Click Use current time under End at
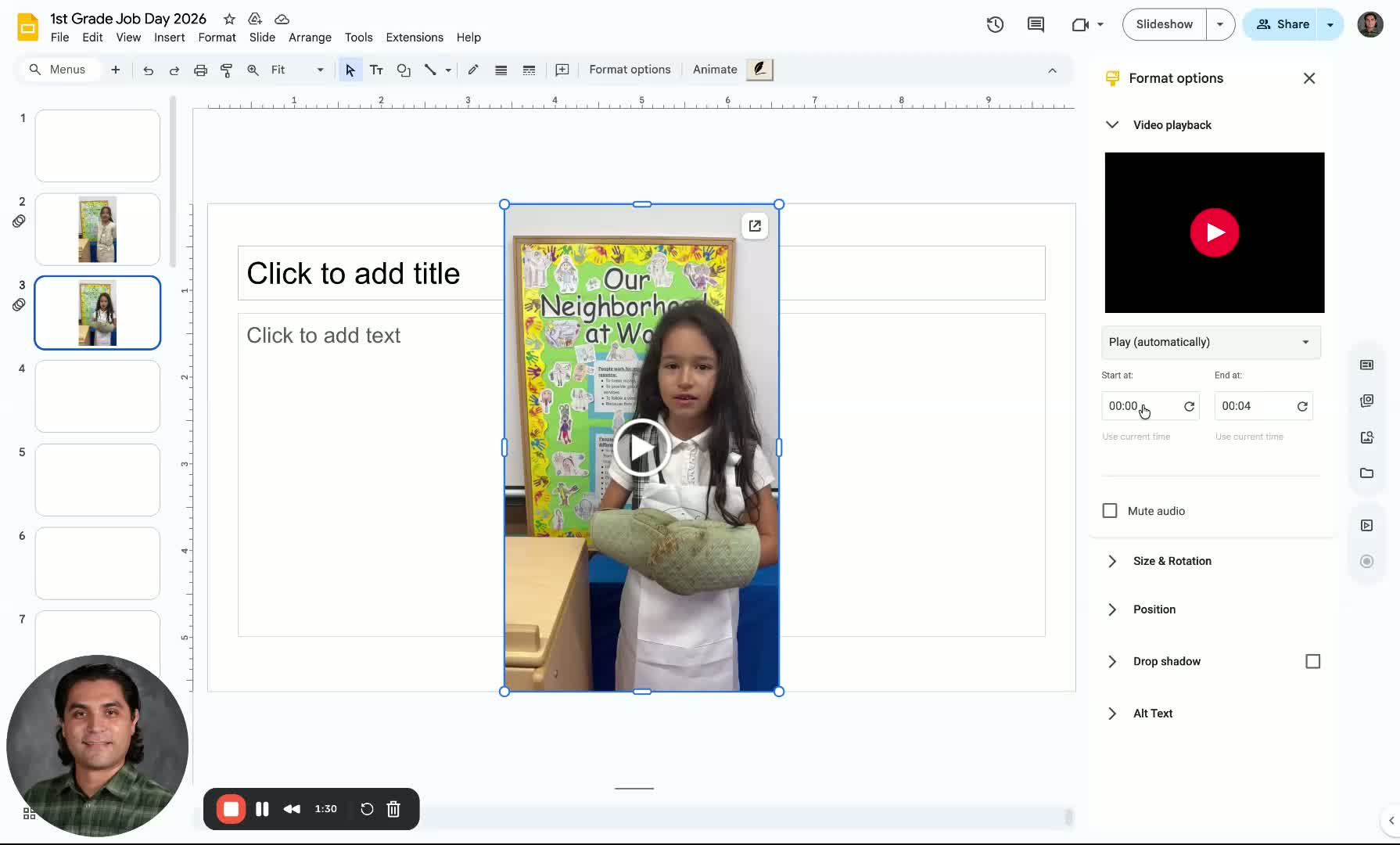Viewport: 1400px width, 845px height. coord(1249,437)
